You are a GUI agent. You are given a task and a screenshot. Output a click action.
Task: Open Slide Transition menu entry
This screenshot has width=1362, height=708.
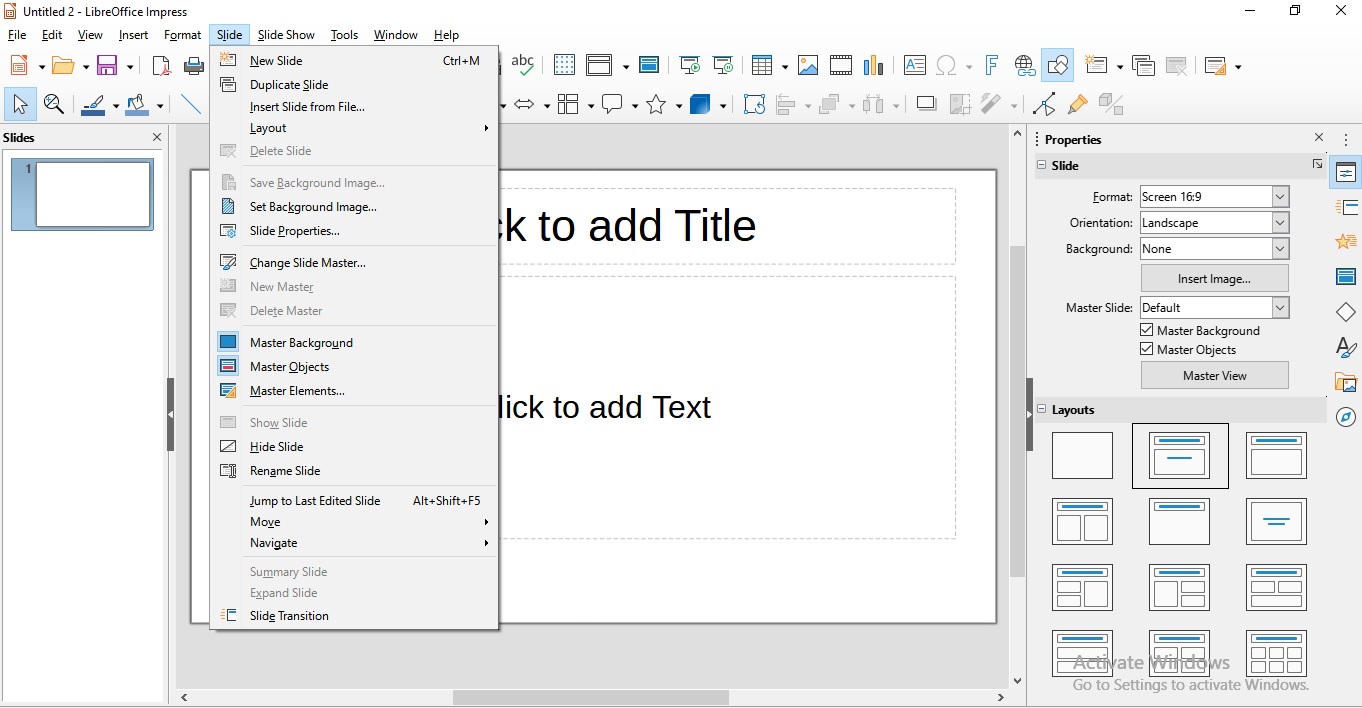354,616
